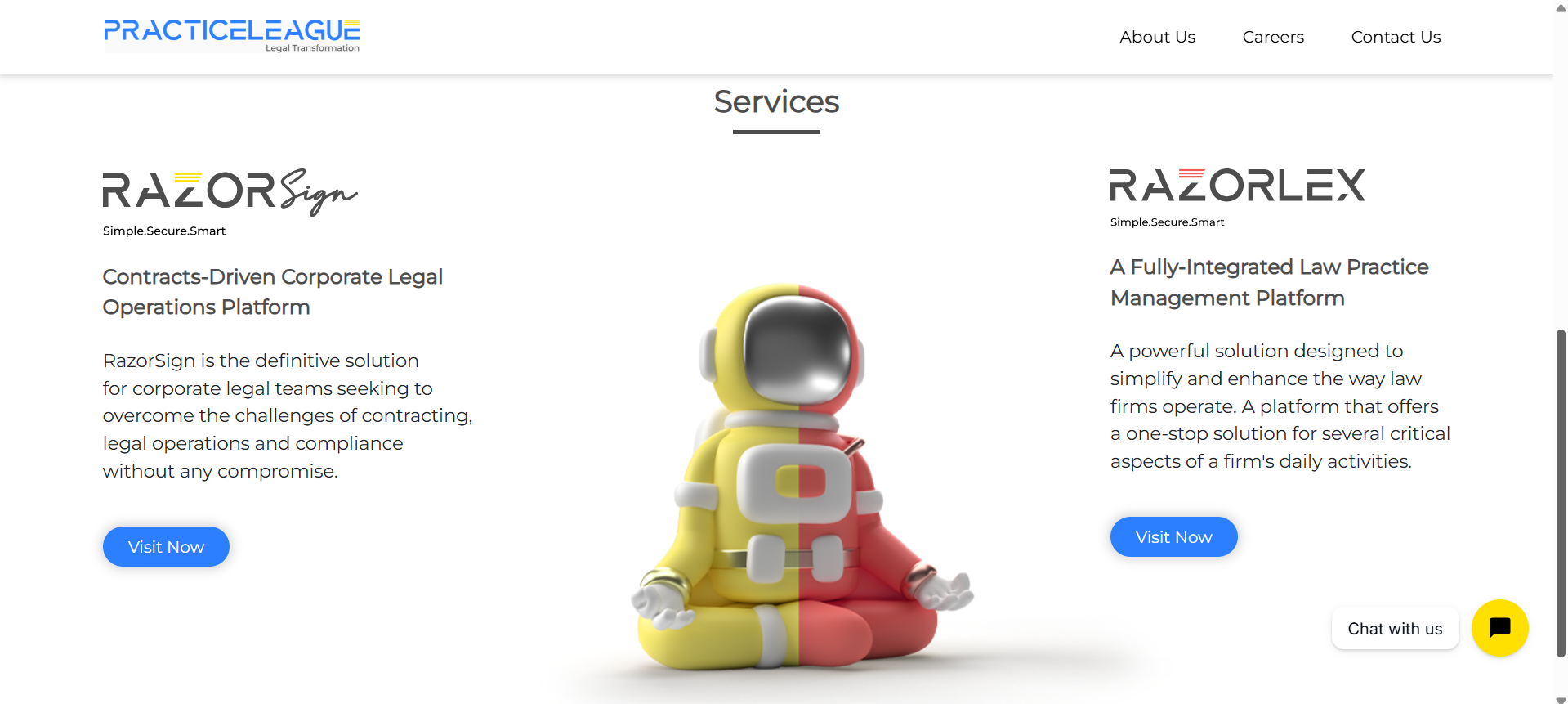1568x704 pixels.
Task: Click Simple.Secure.Smart tagline under RazorLex
Action: click(1167, 222)
